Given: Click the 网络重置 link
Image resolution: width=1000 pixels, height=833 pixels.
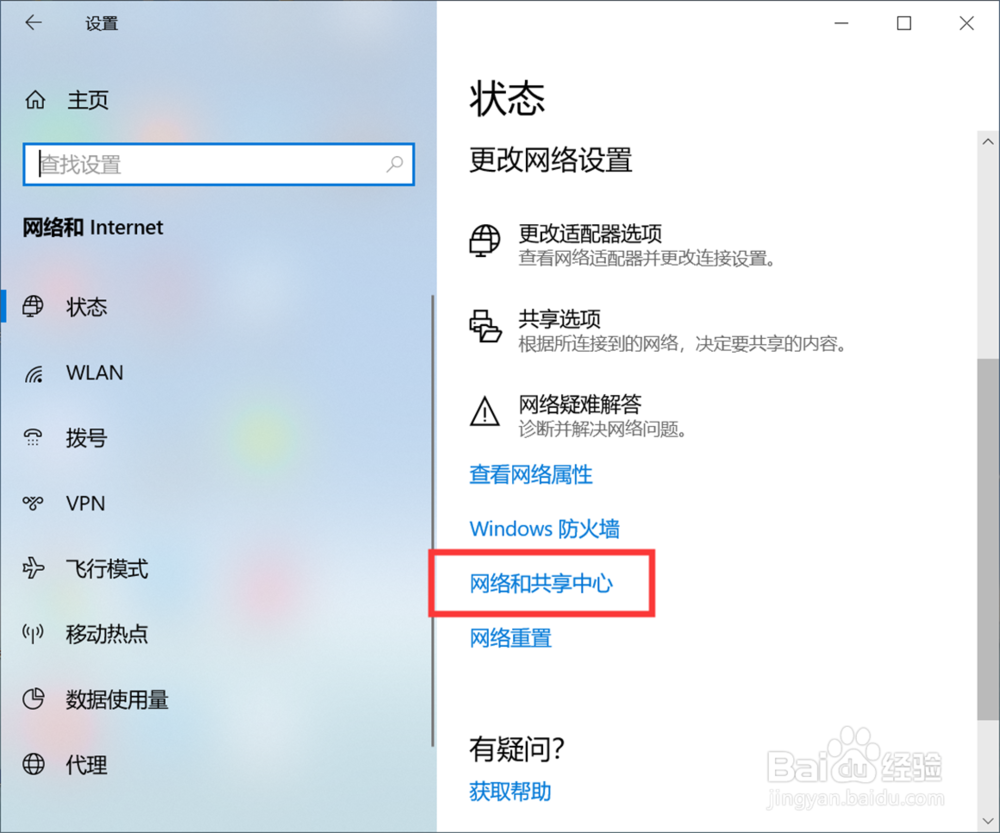Looking at the screenshot, I should coord(510,637).
